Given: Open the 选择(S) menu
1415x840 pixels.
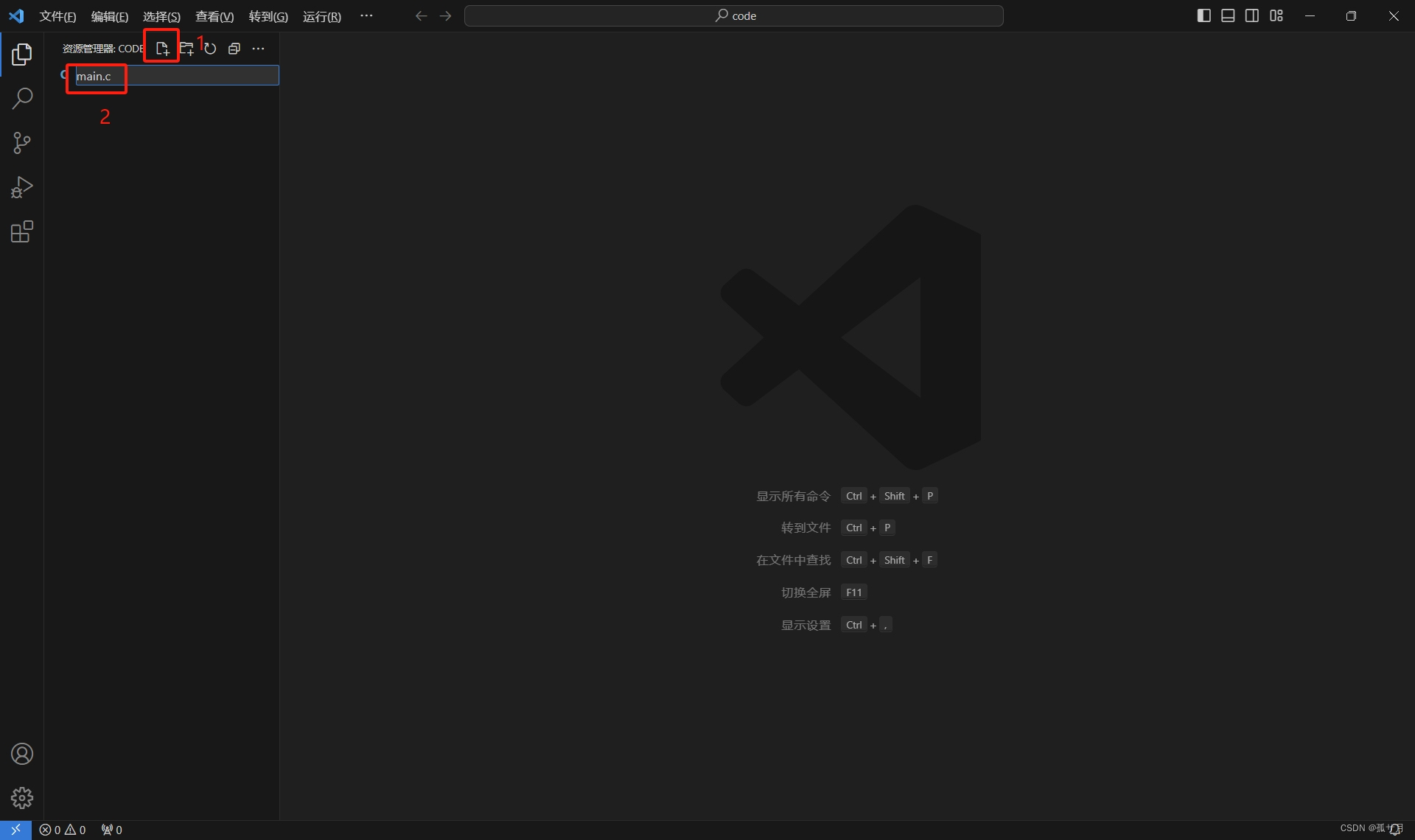Looking at the screenshot, I should pos(161,16).
